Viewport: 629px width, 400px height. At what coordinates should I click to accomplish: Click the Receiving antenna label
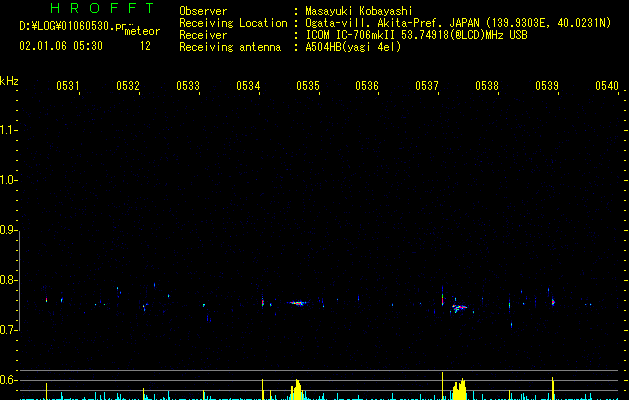tap(230, 47)
